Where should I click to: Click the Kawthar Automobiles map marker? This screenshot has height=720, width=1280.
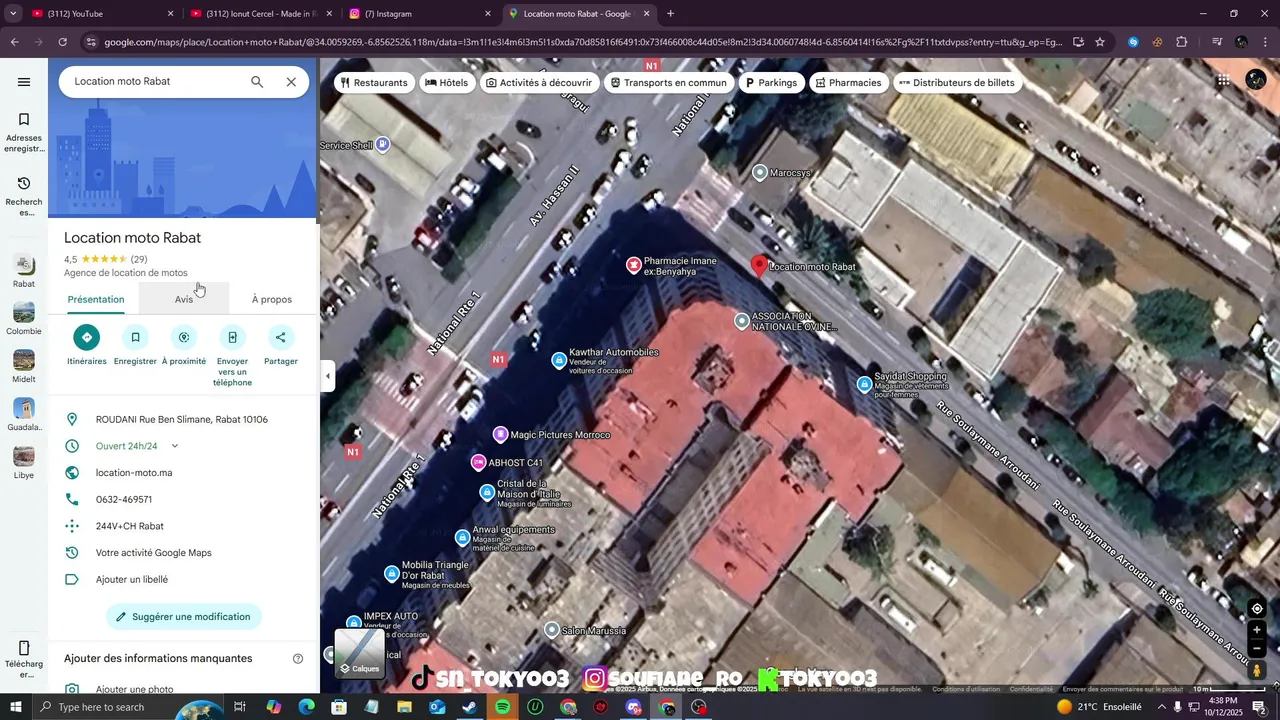pyautogui.click(x=559, y=360)
